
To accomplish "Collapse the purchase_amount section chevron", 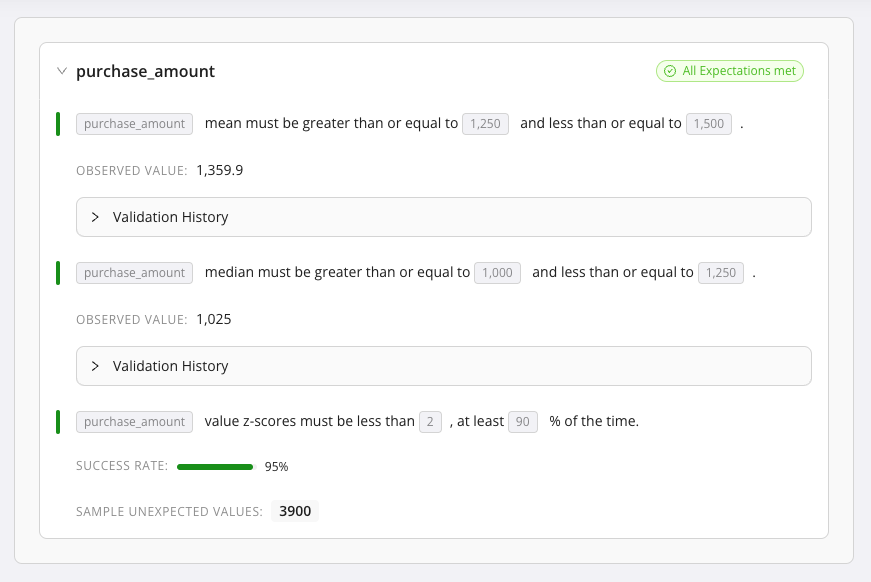I will coord(62,71).
